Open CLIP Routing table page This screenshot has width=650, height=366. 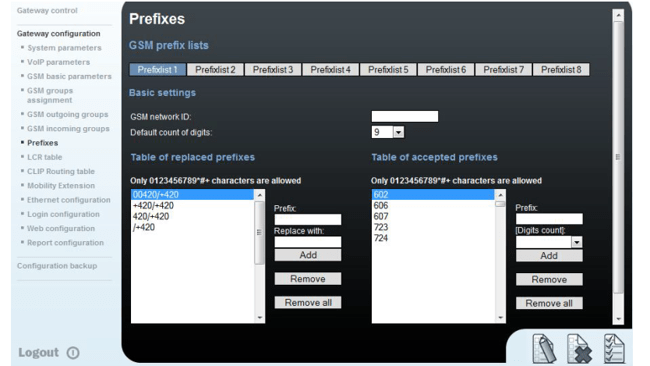coord(61,171)
